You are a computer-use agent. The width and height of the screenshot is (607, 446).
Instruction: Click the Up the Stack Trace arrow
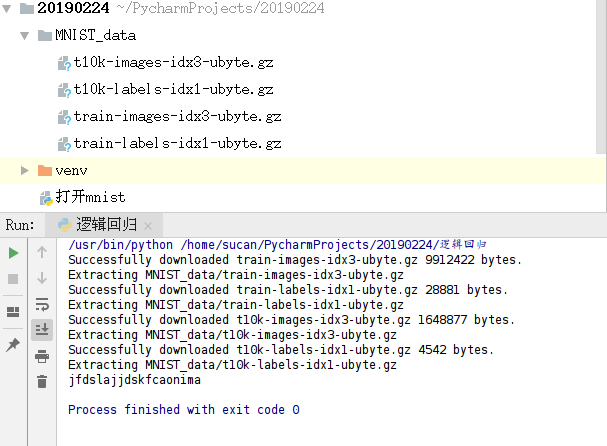(x=42, y=252)
